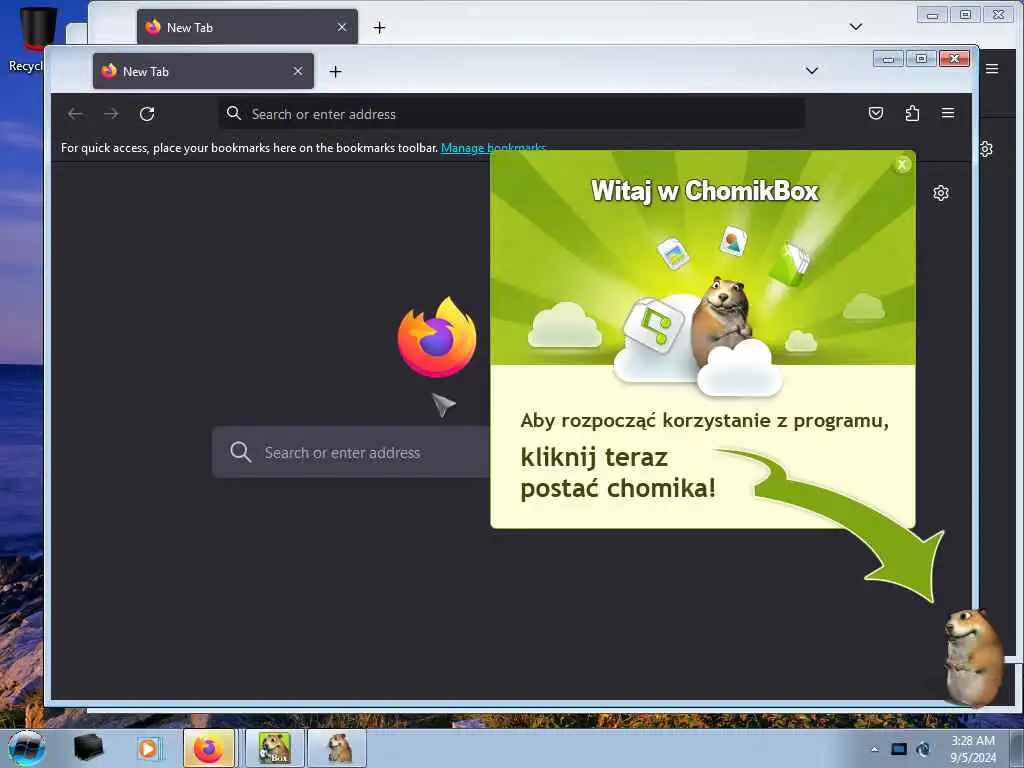
Task: Open Pocket save icon in Firefox toolbar
Action: 876,114
